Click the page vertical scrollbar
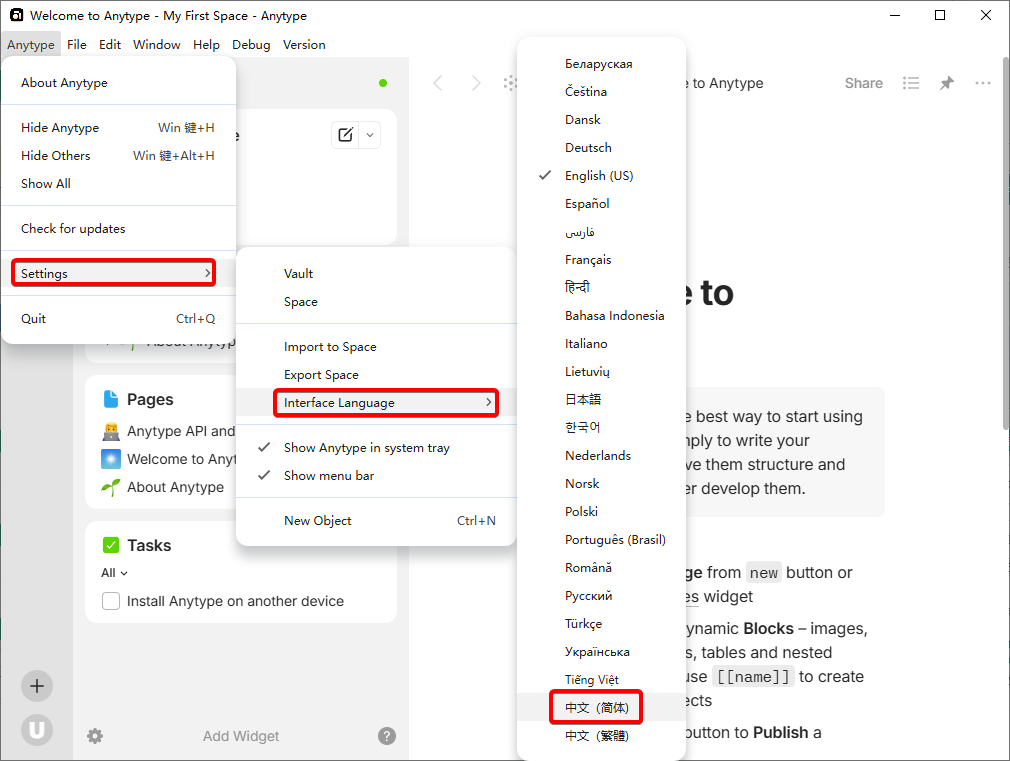The image size is (1010, 761). tap(1005, 244)
